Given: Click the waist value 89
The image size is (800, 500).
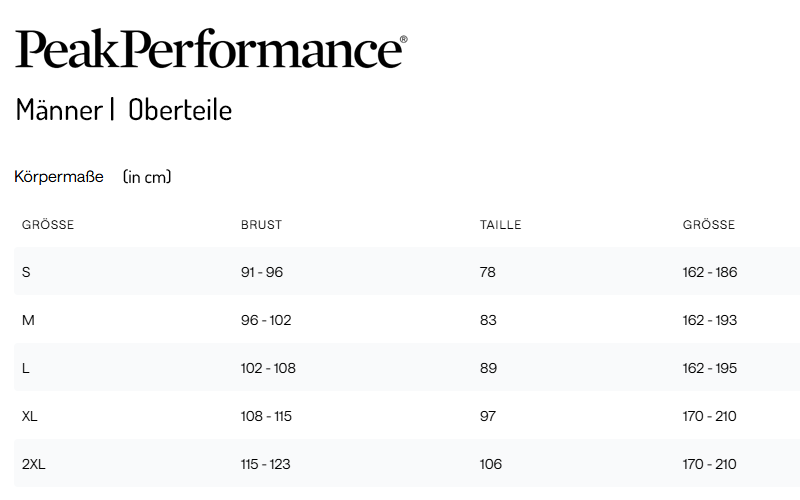Looking at the screenshot, I should point(488,368).
